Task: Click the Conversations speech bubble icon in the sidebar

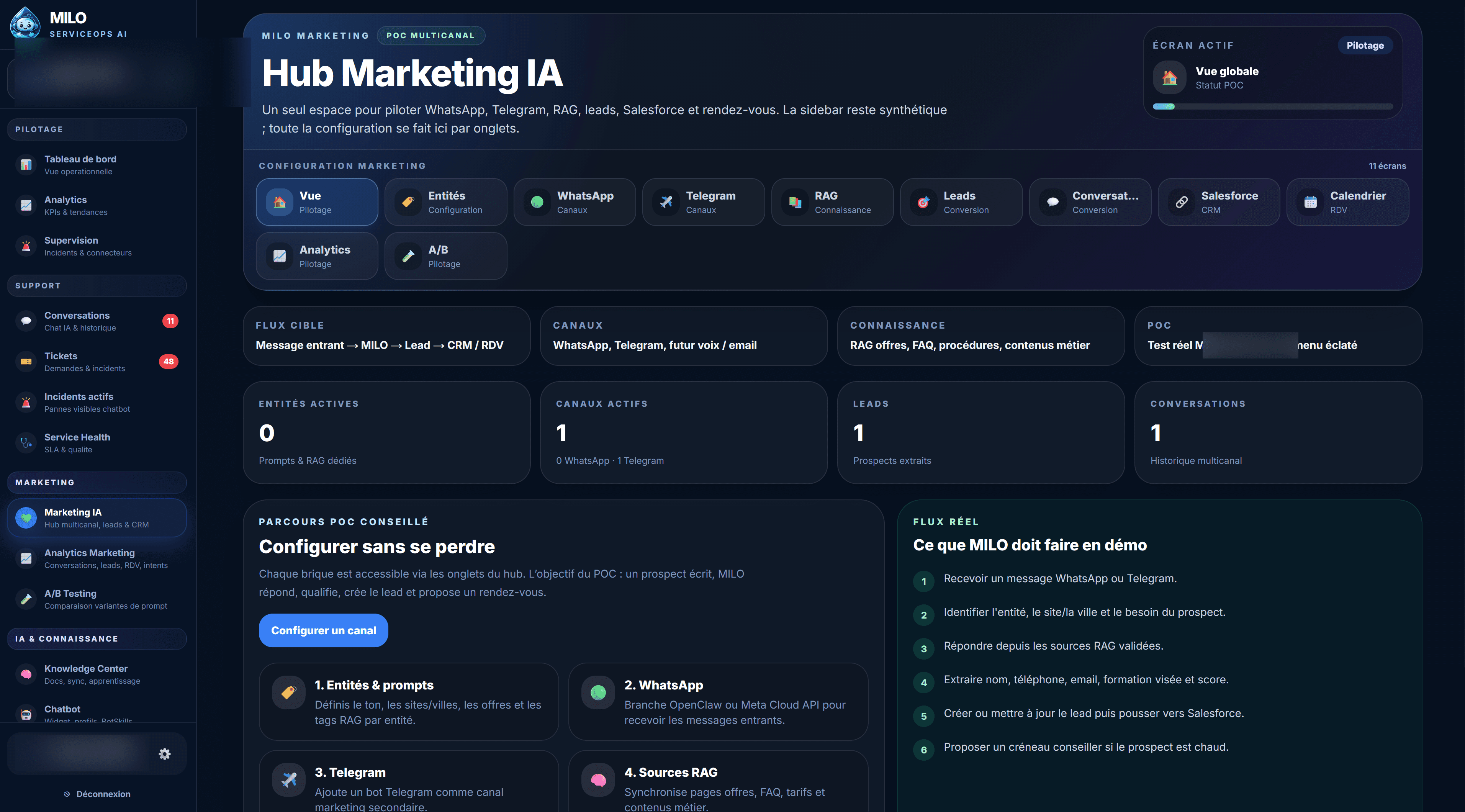Action: [26, 321]
